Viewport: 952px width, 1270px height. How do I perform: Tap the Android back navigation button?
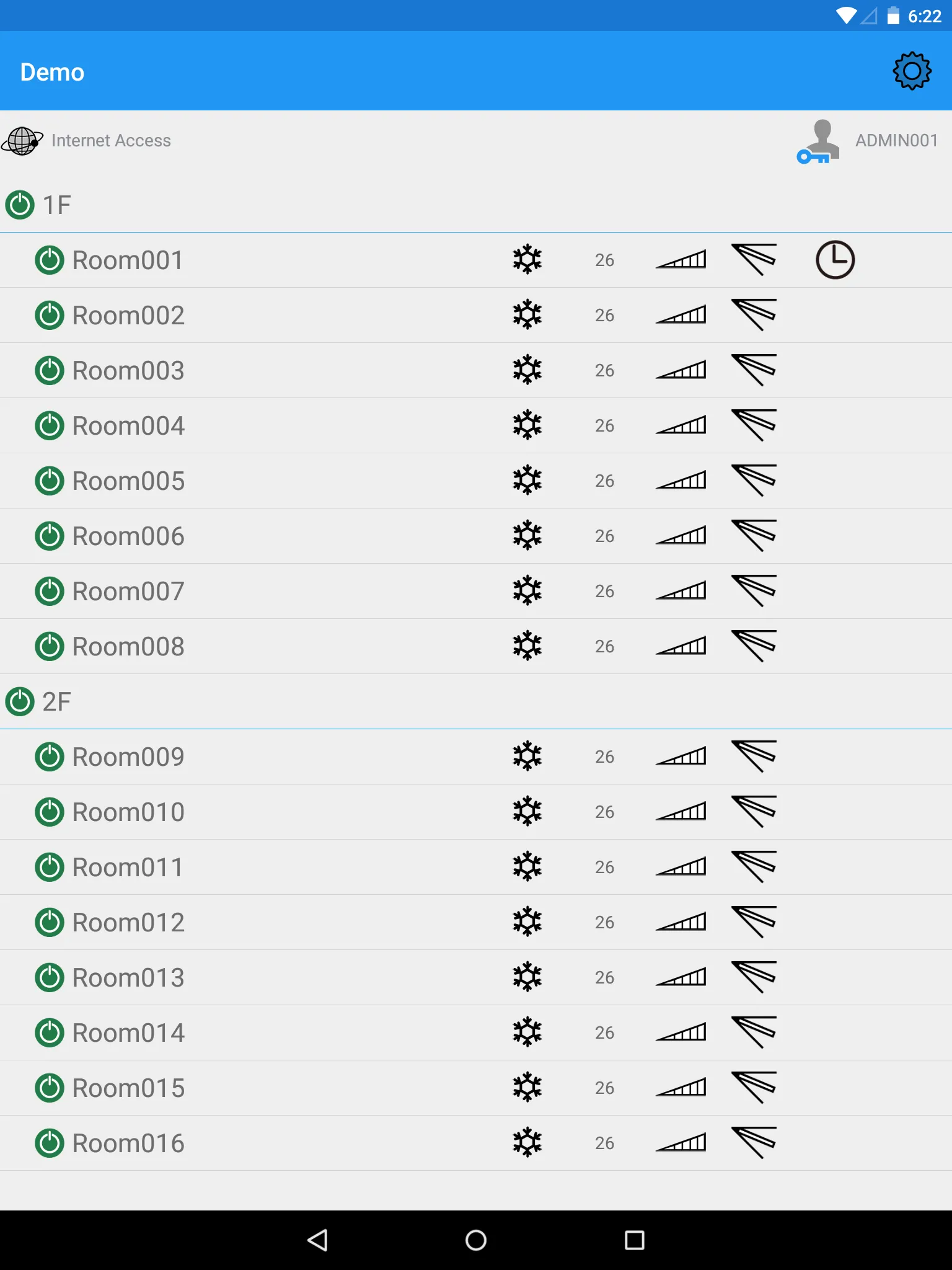tap(317, 1240)
